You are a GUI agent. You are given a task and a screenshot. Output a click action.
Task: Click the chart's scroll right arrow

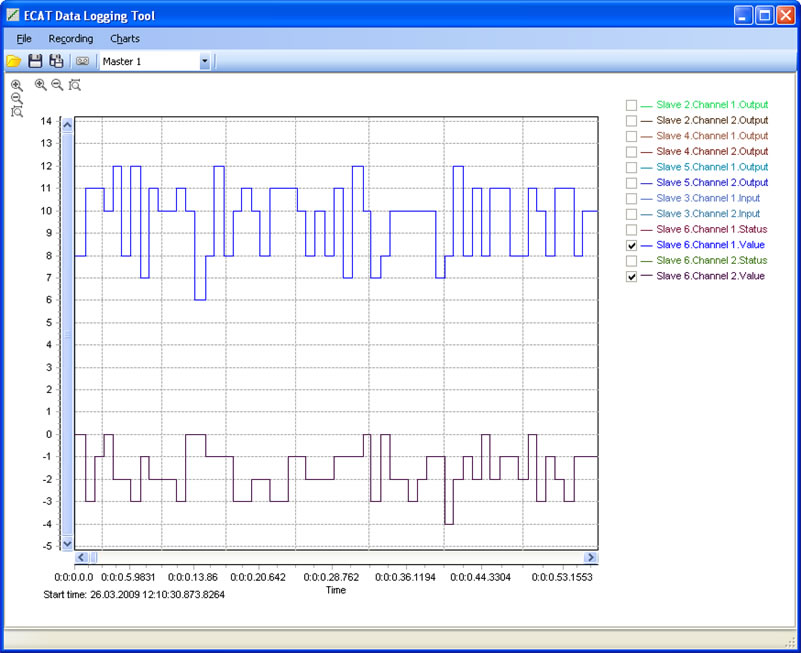click(590, 557)
